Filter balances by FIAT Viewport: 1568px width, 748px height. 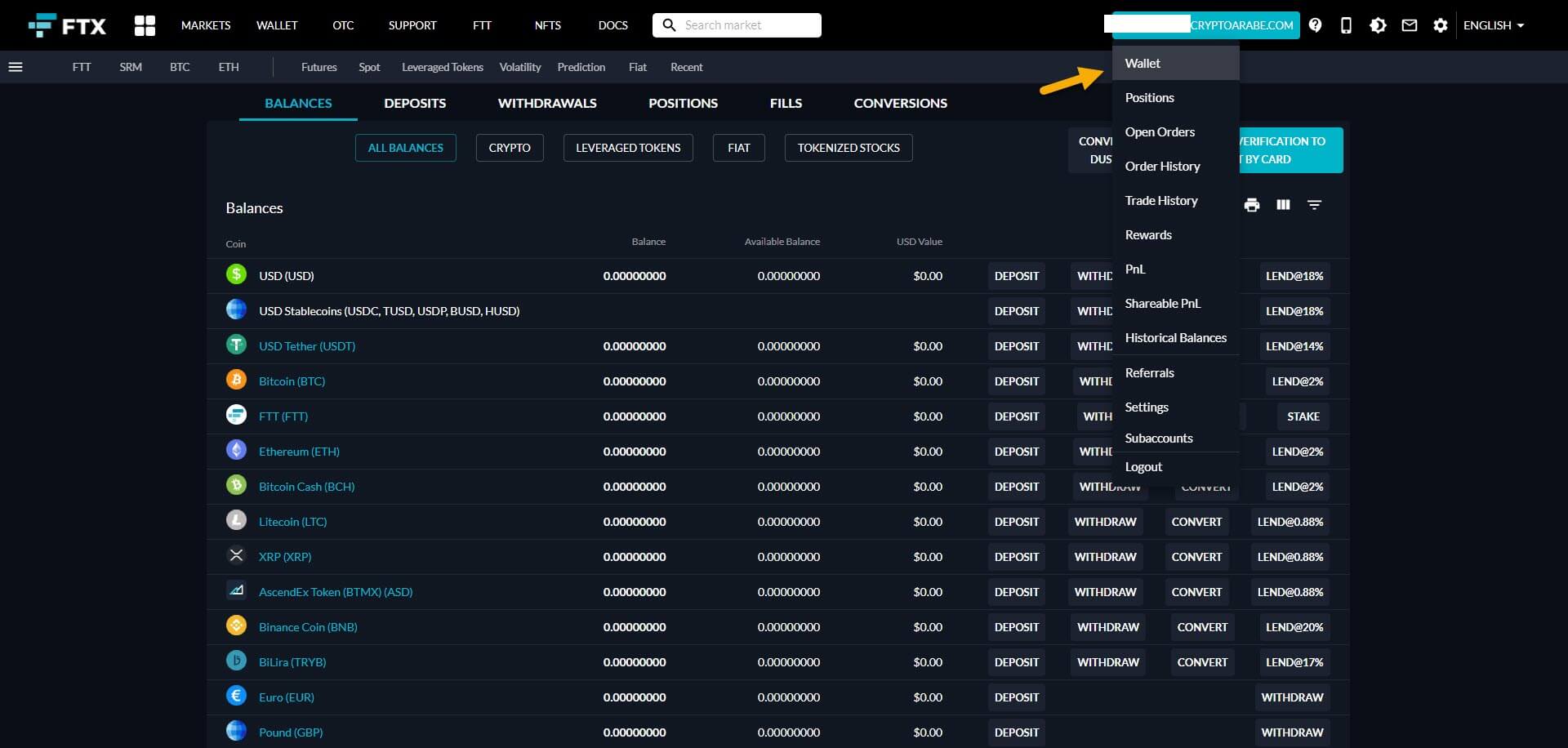point(738,148)
